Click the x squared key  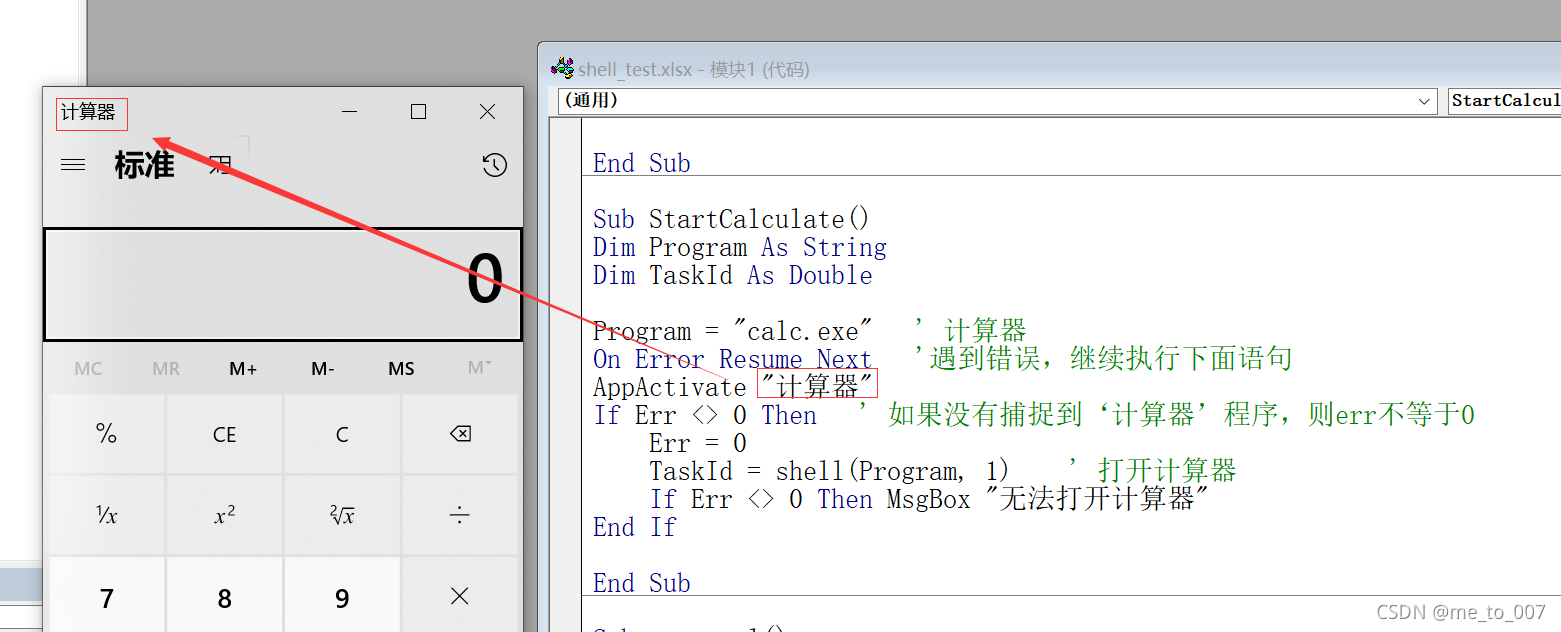225,515
